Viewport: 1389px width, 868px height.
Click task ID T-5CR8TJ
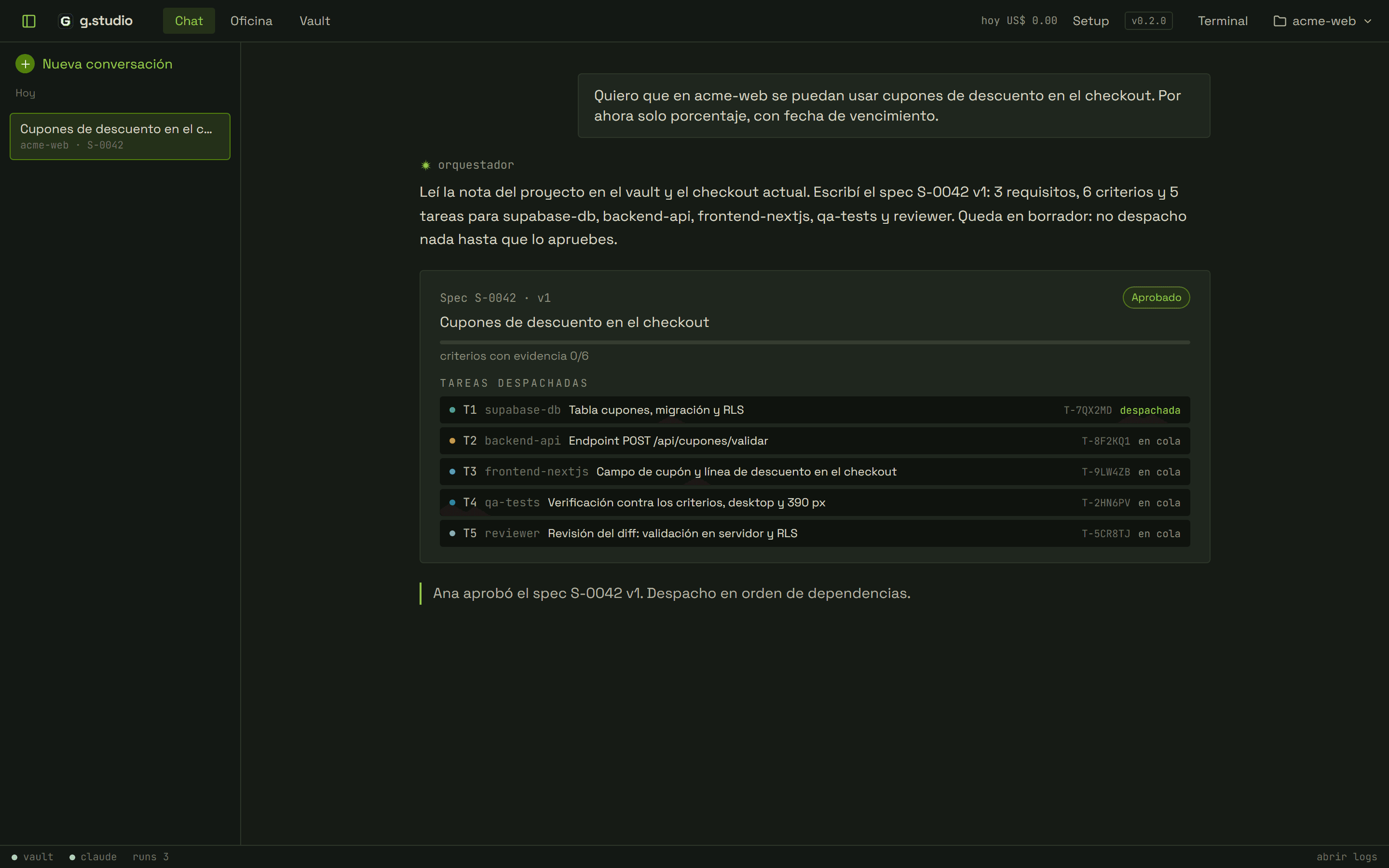[1106, 534]
